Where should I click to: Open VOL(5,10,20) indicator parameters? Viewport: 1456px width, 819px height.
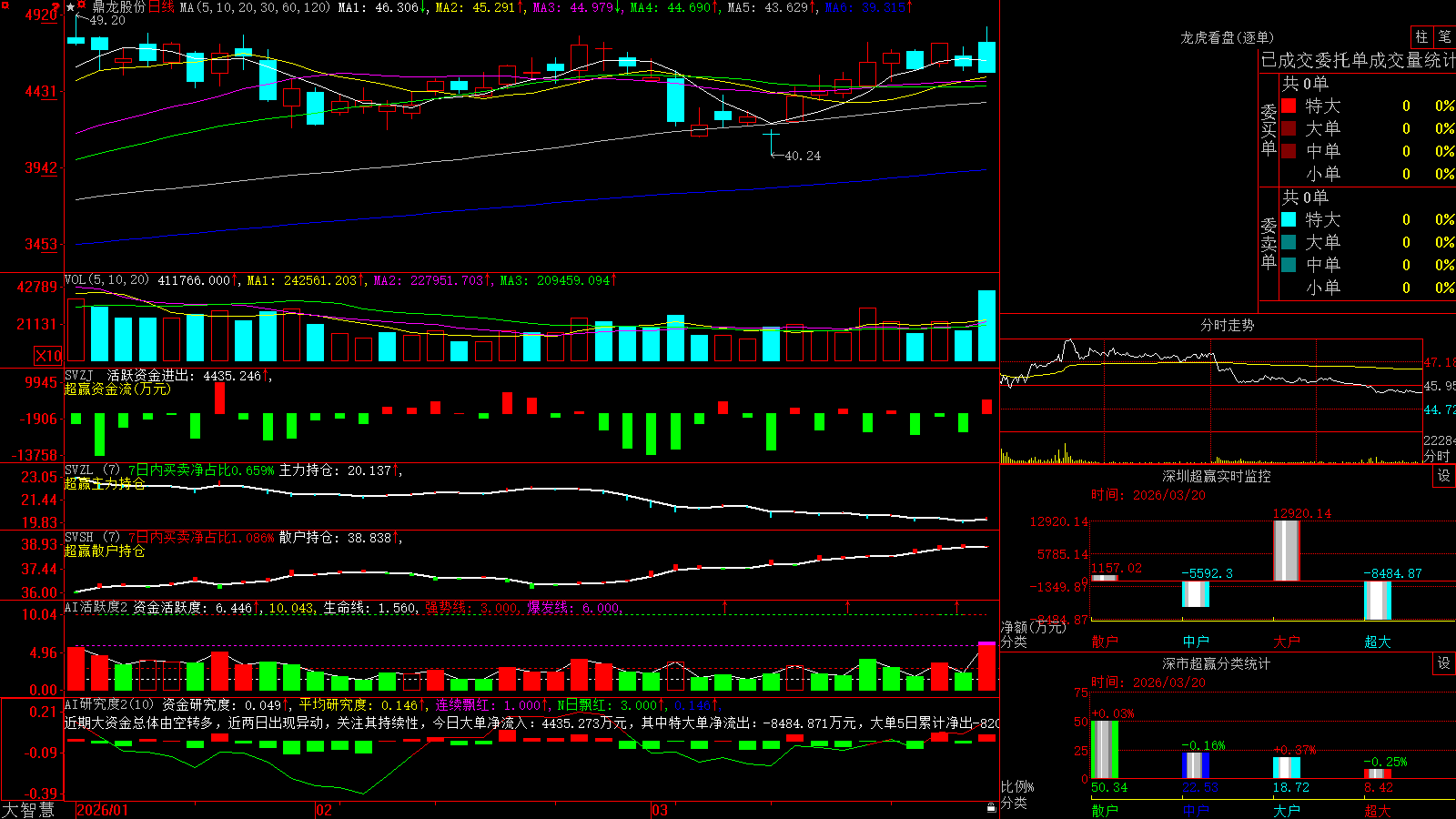(x=106, y=279)
